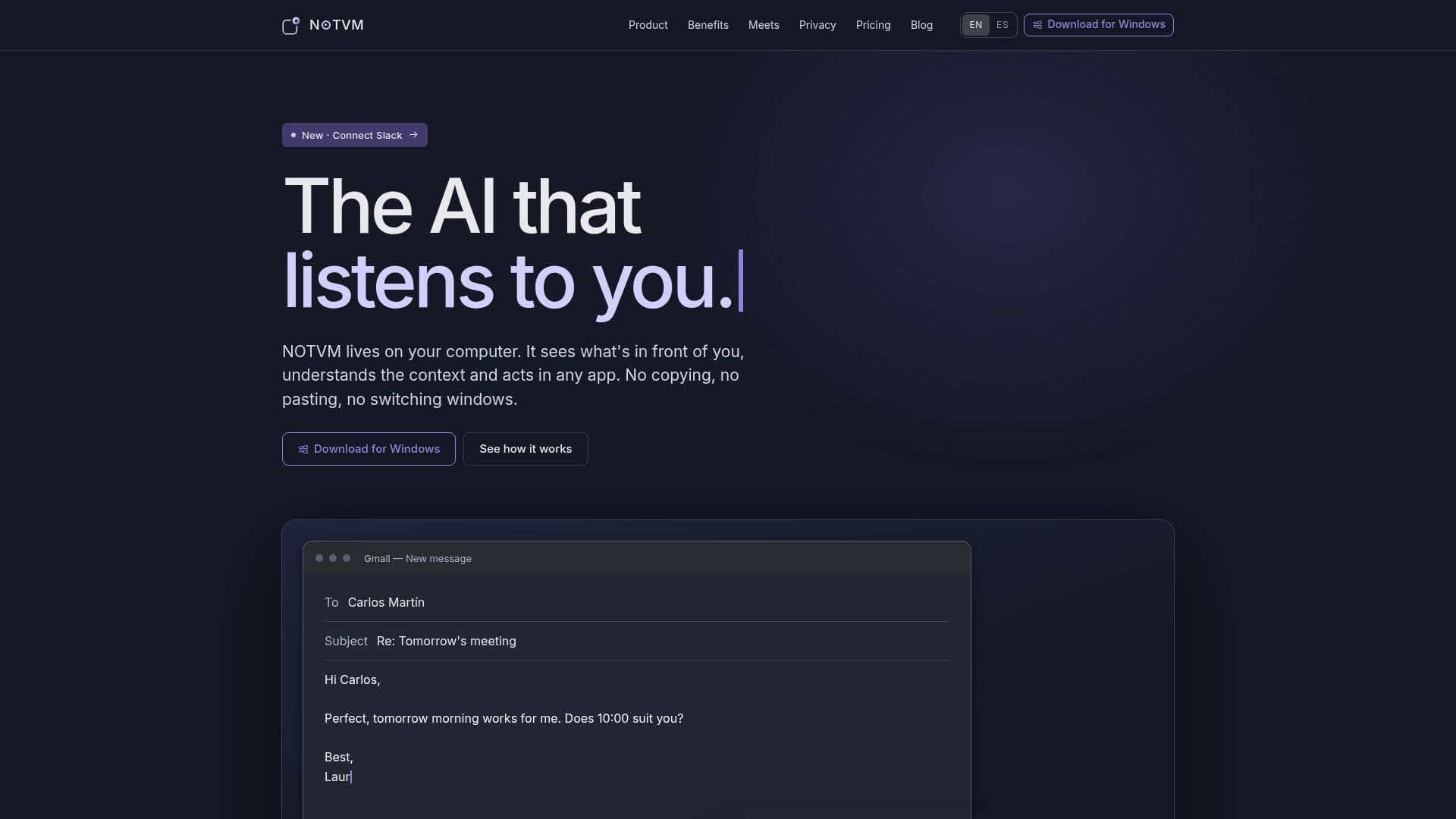The height and width of the screenshot is (819, 1456).
Task: Click the NOTVM logo icon
Action: [290, 26]
